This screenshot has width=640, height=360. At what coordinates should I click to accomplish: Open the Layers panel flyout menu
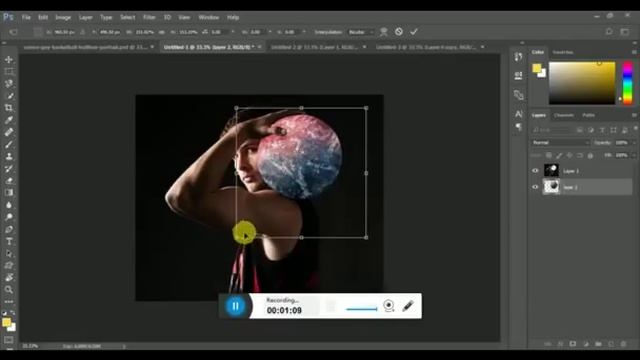634,116
